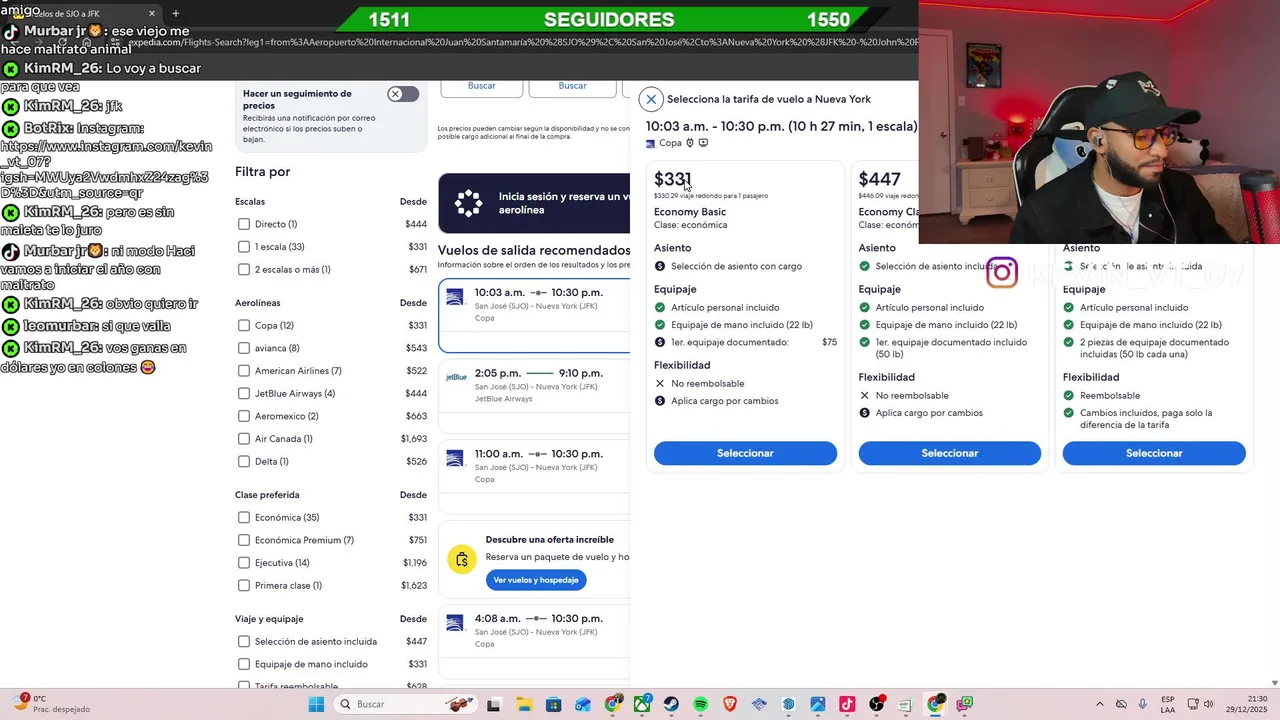The height and width of the screenshot is (720, 1280).
Task: Open Steam from the taskbar
Action: pos(671,704)
